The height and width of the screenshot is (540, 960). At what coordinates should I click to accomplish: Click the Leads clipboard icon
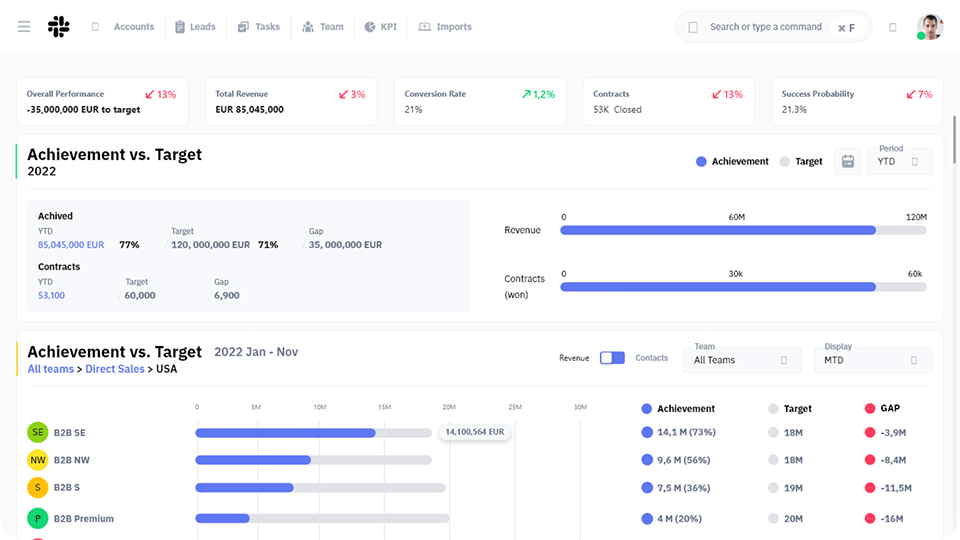click(179, 27)
